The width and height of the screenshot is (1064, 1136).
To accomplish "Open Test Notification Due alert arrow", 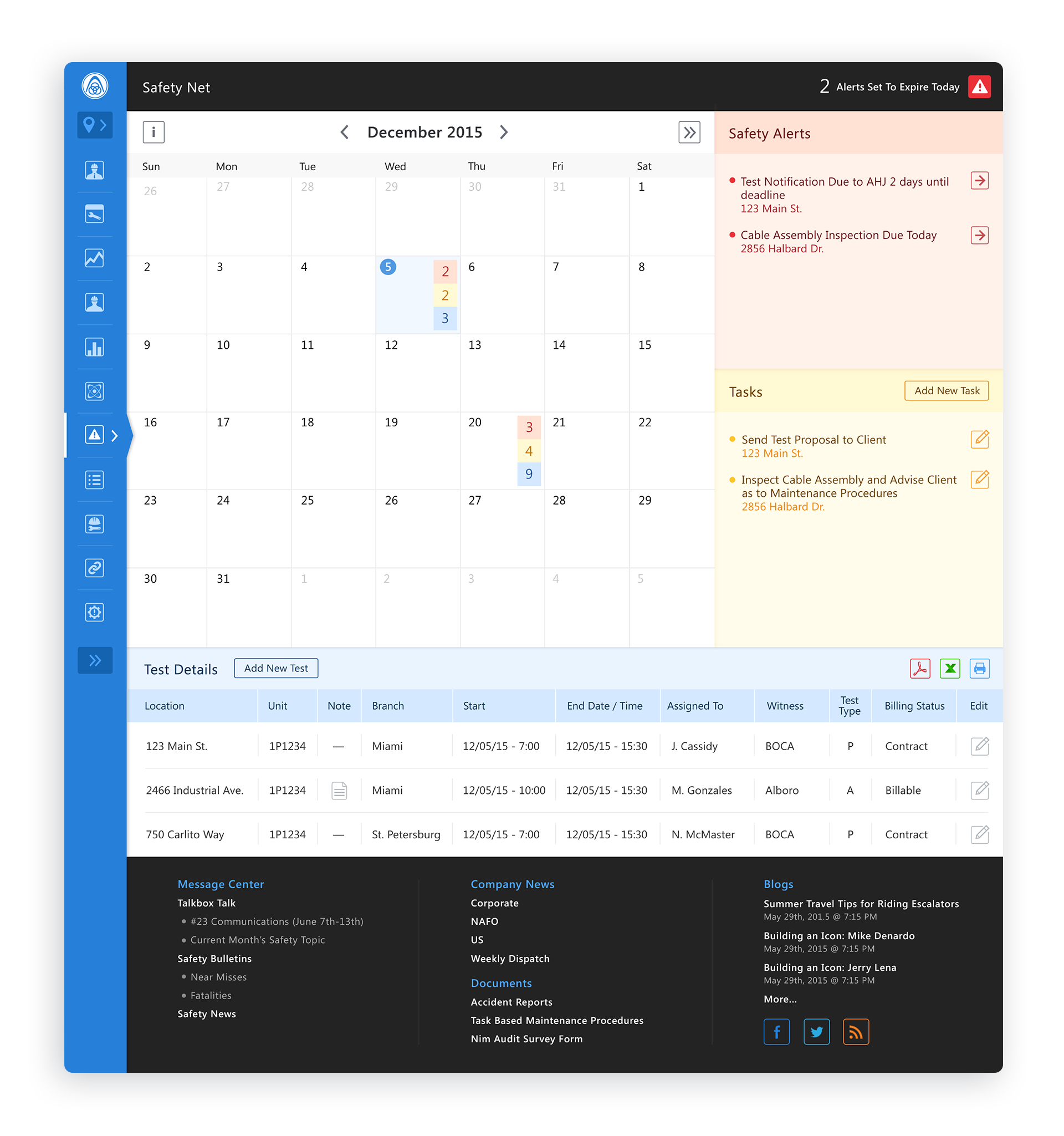I will (x=979, y=181).
